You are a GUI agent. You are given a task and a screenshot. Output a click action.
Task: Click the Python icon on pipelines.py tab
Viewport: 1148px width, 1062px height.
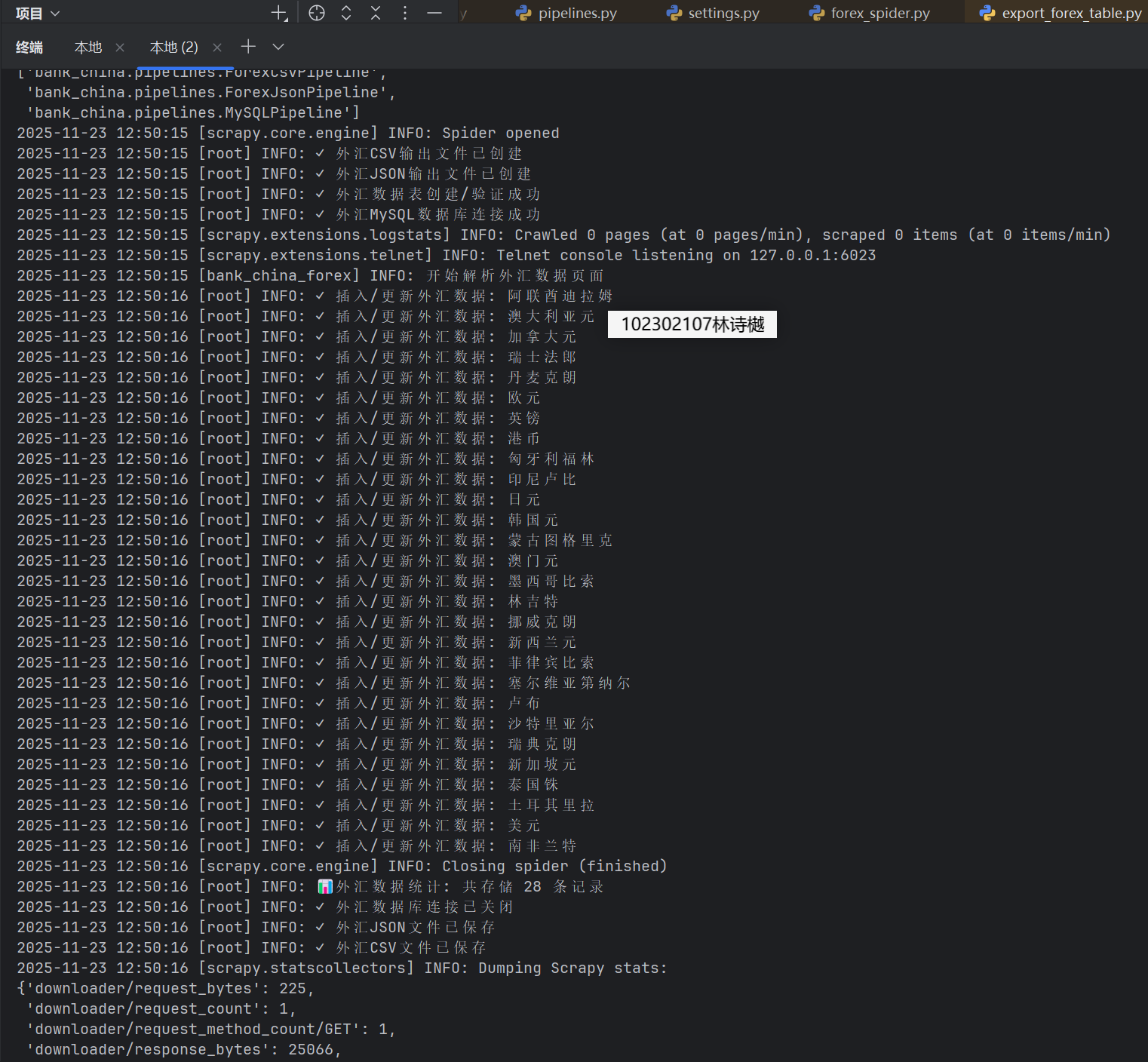pos(523,13)
